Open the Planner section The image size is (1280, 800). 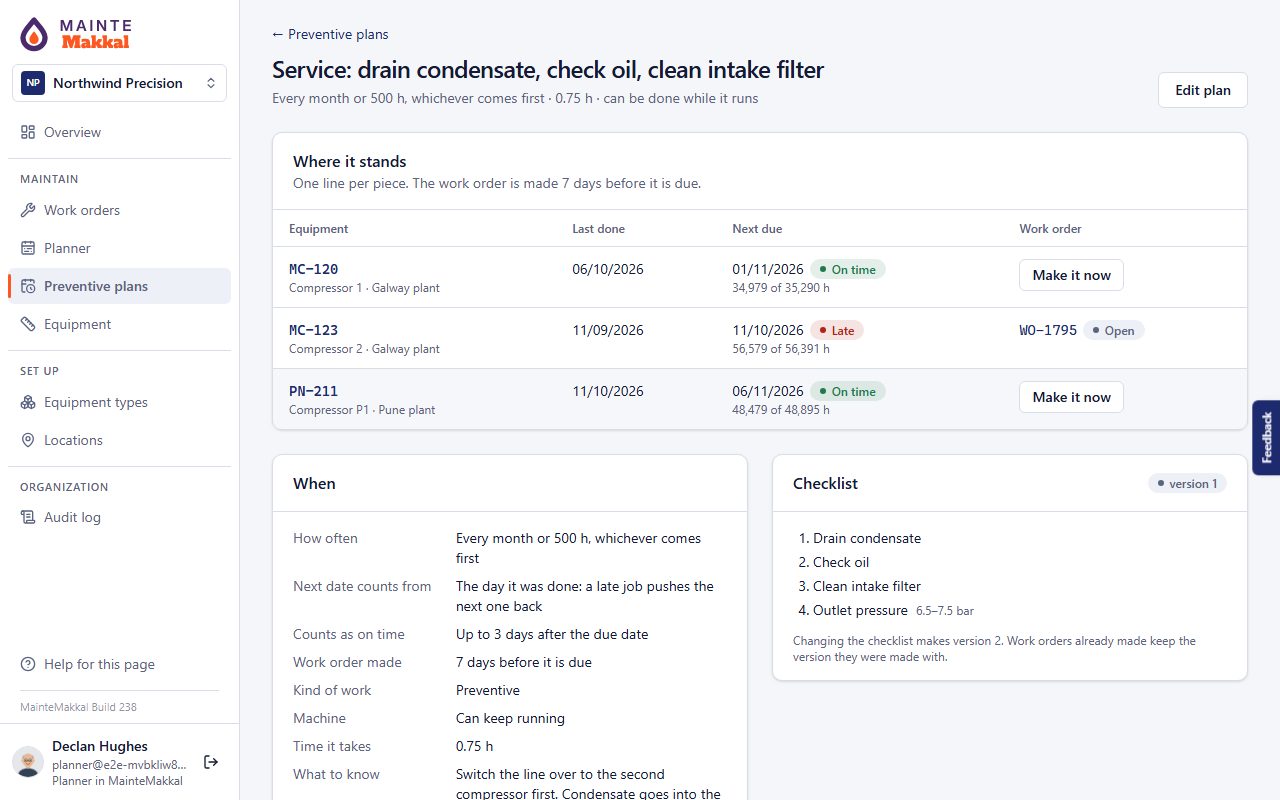(119, 248)
